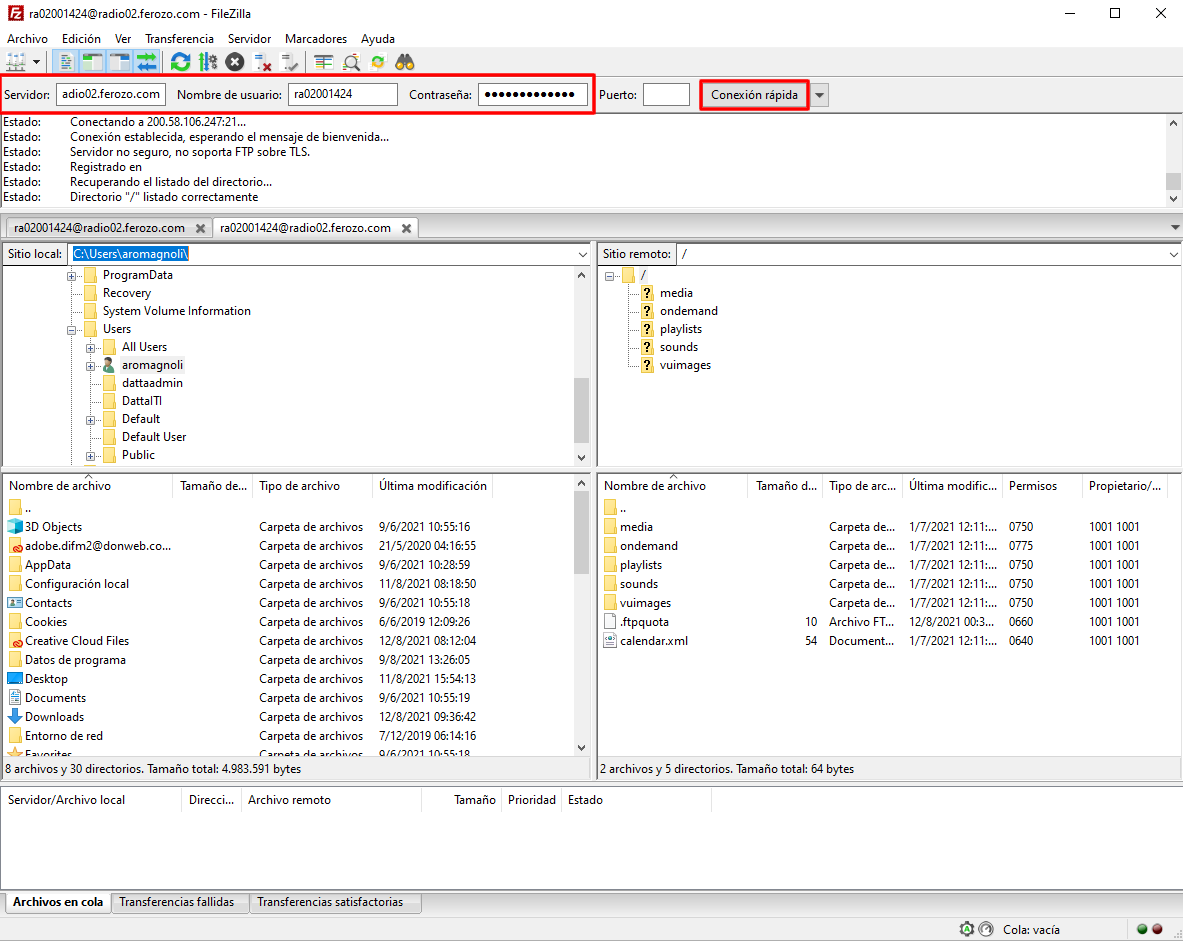Disconnect from the server toolbar icon
The height and width of the screenshot is (941, 1183).
pos(262,62)
